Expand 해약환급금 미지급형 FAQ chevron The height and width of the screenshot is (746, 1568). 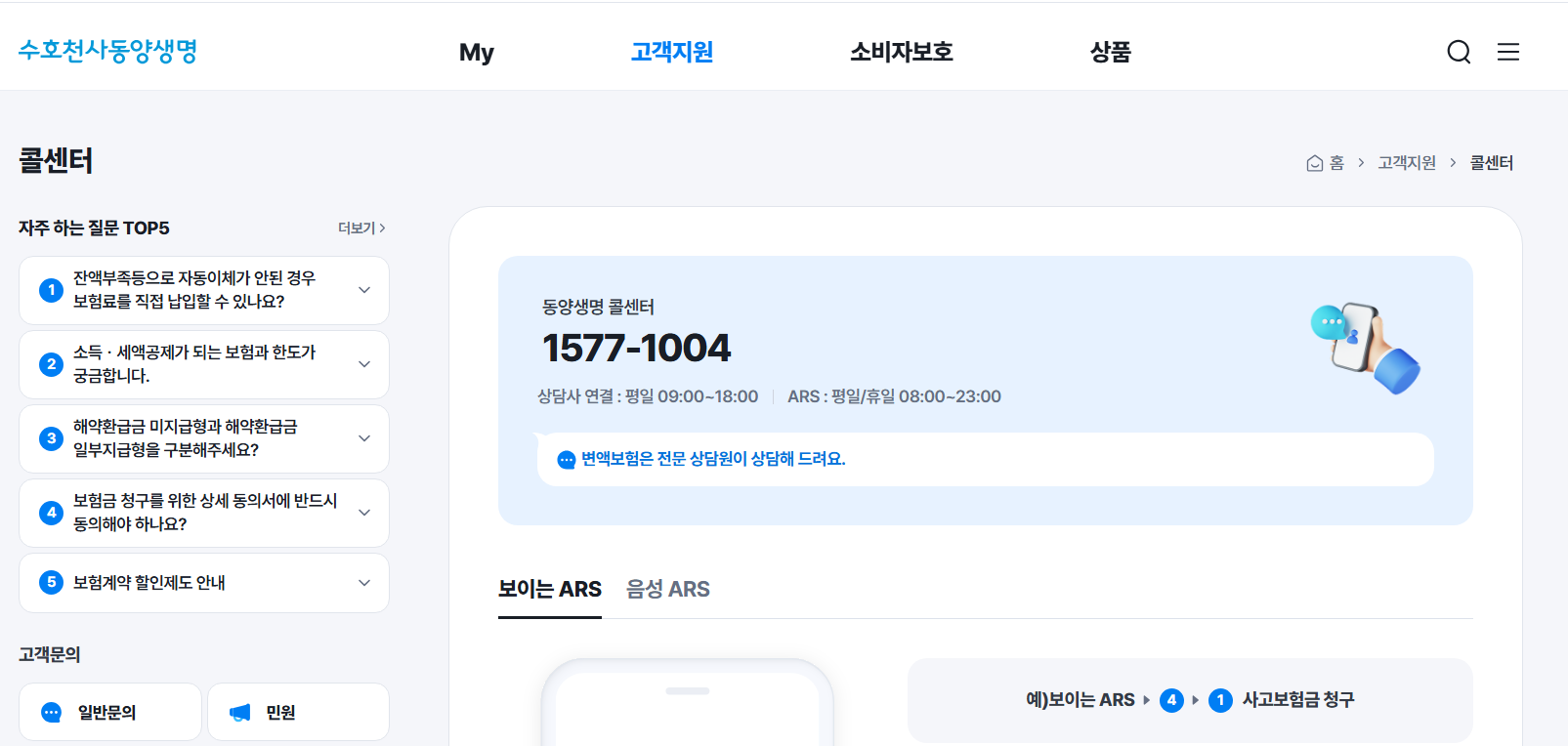pos(364,438)
